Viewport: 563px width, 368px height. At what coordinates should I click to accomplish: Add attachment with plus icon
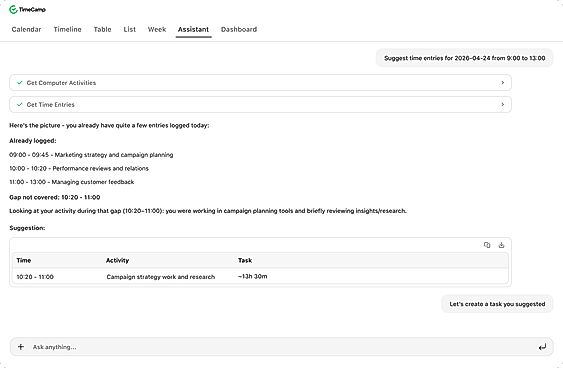pos(21,347)
